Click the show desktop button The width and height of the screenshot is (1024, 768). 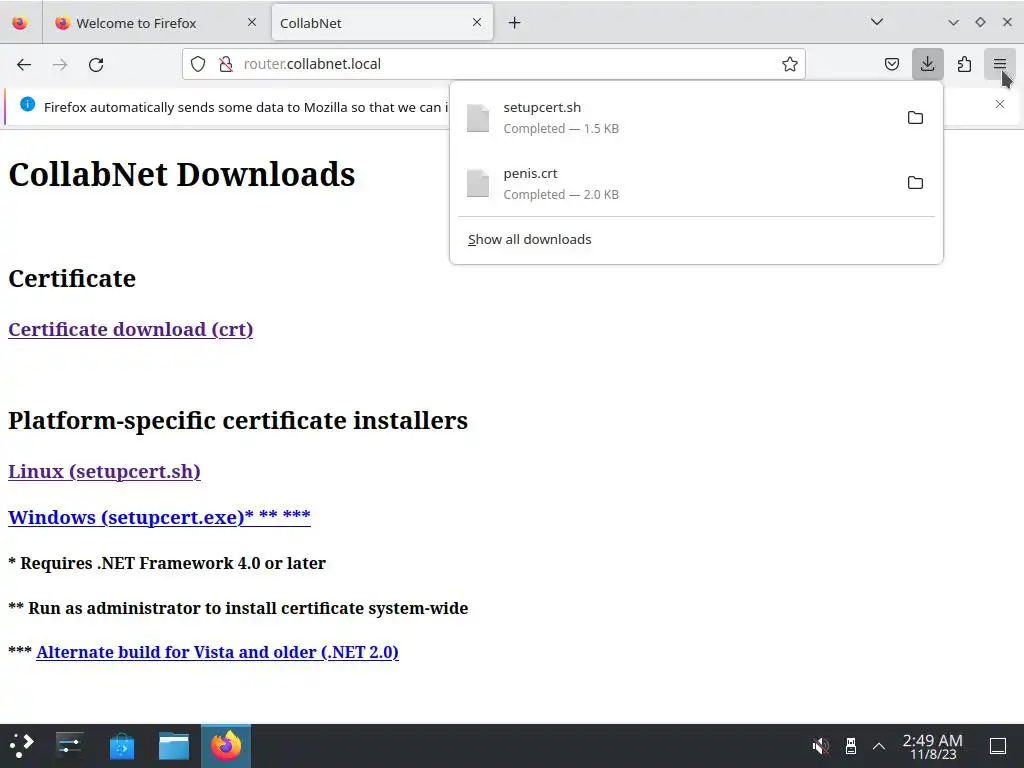(x=997, y=746)
